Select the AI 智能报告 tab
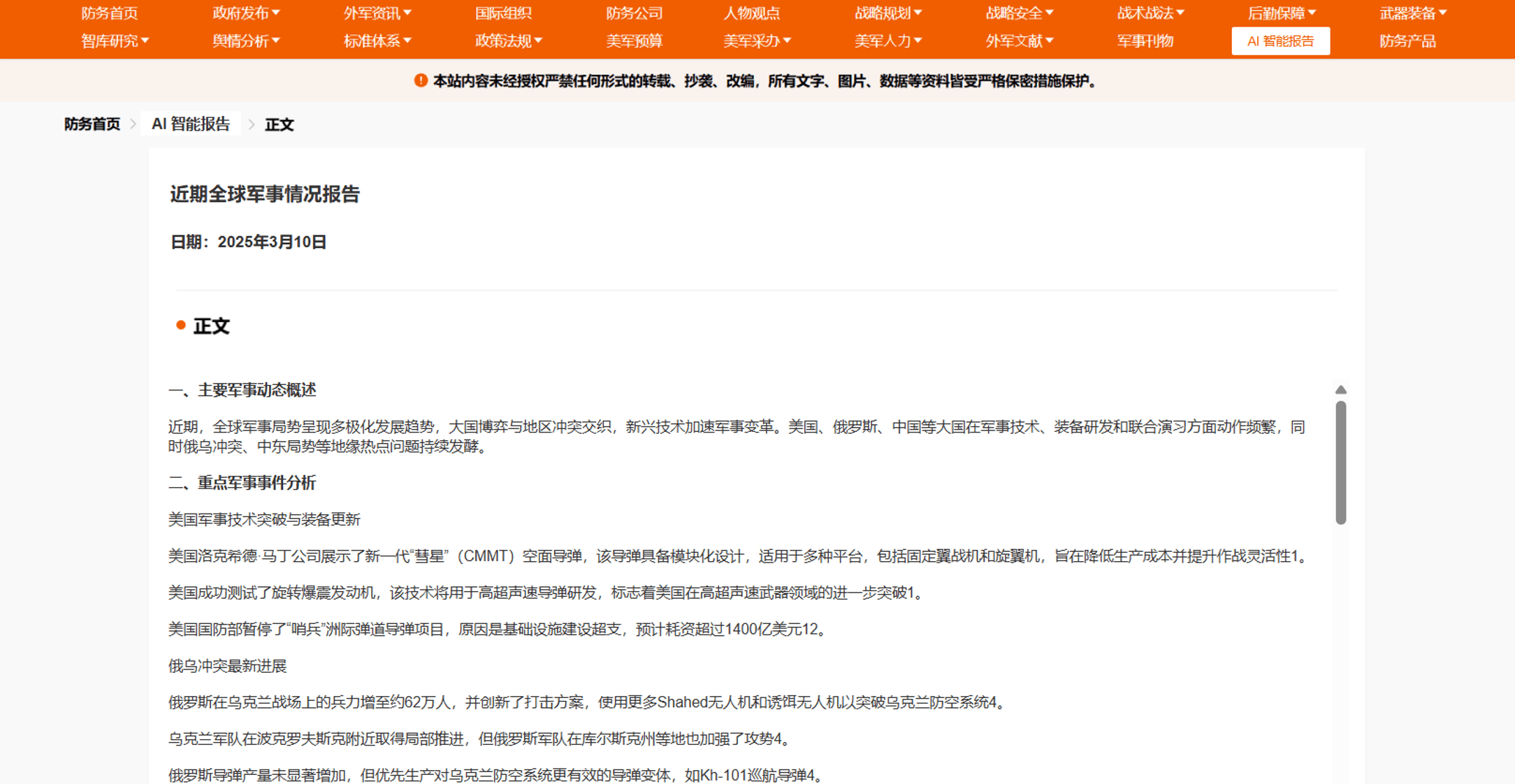1515x784 pixels. [x=1280, y=41]
